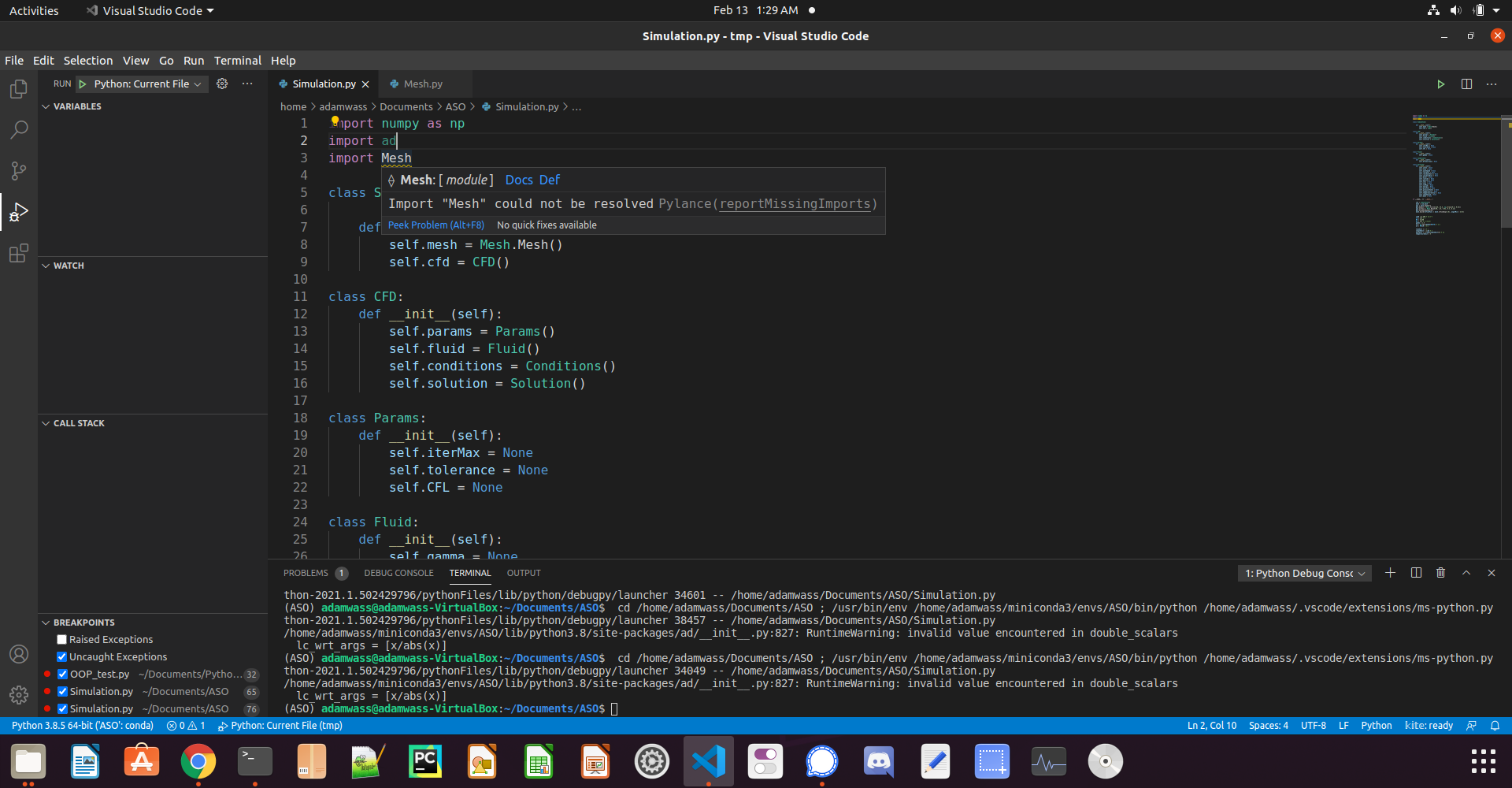This screenshot has height=788, width=1512.
Task: Open the Python Debug Console terminal selector
Action: point(1304,574)
